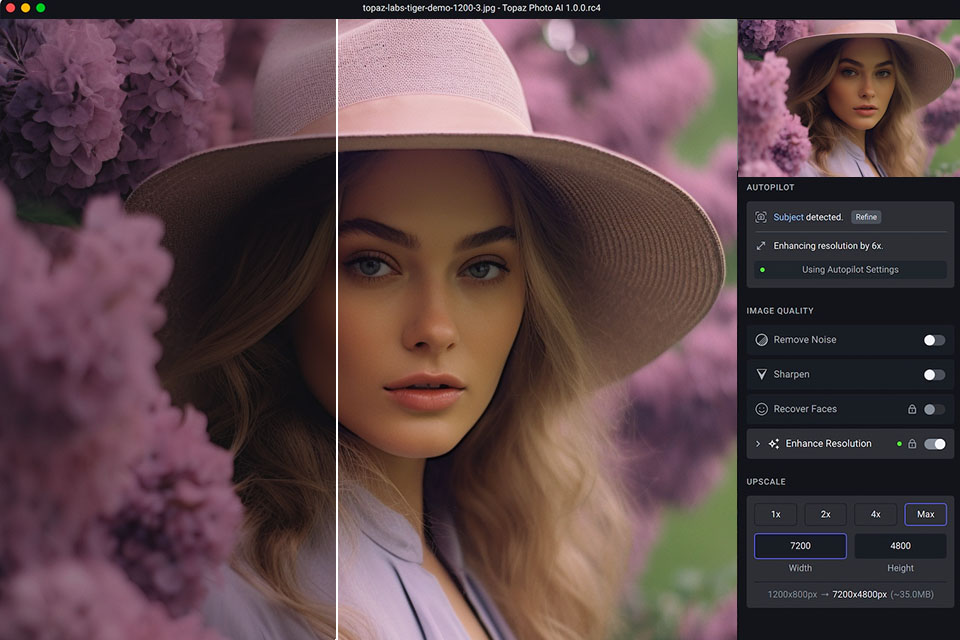Expand the Enhance Resolution settings chevron
960x640 pixels.
pyautogui.click(x=758, y=444)
